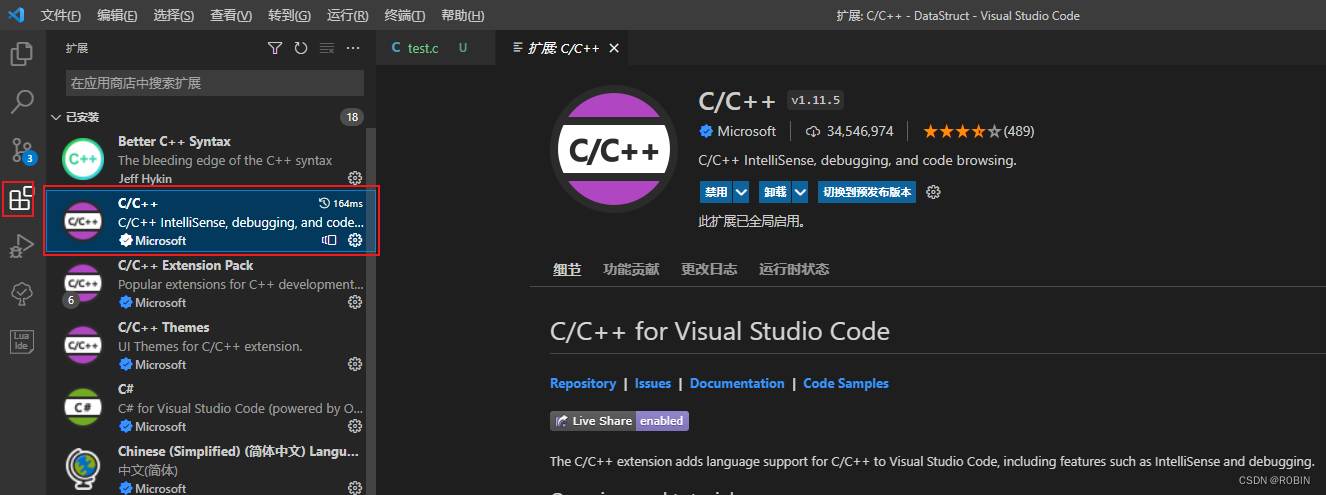The width and height of the screenshot is (1326, 495).
Task: Open gear settings for C/C++ extension row
Action: 355,240
